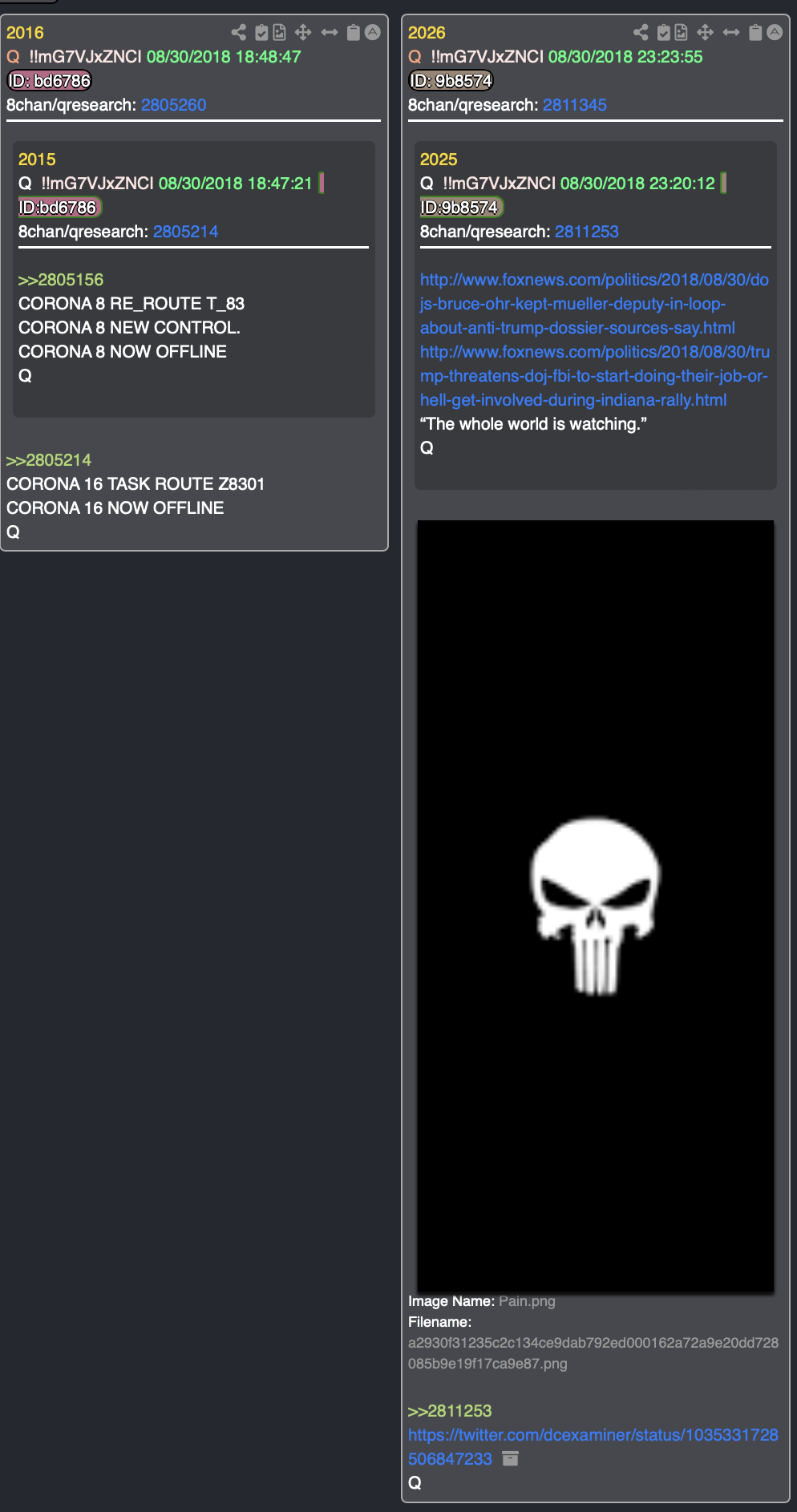797x1512 pixels.
Task: Click the ID:9b8574 badge in post 2025
Action: pyautogui.click(x=462, y=208)
